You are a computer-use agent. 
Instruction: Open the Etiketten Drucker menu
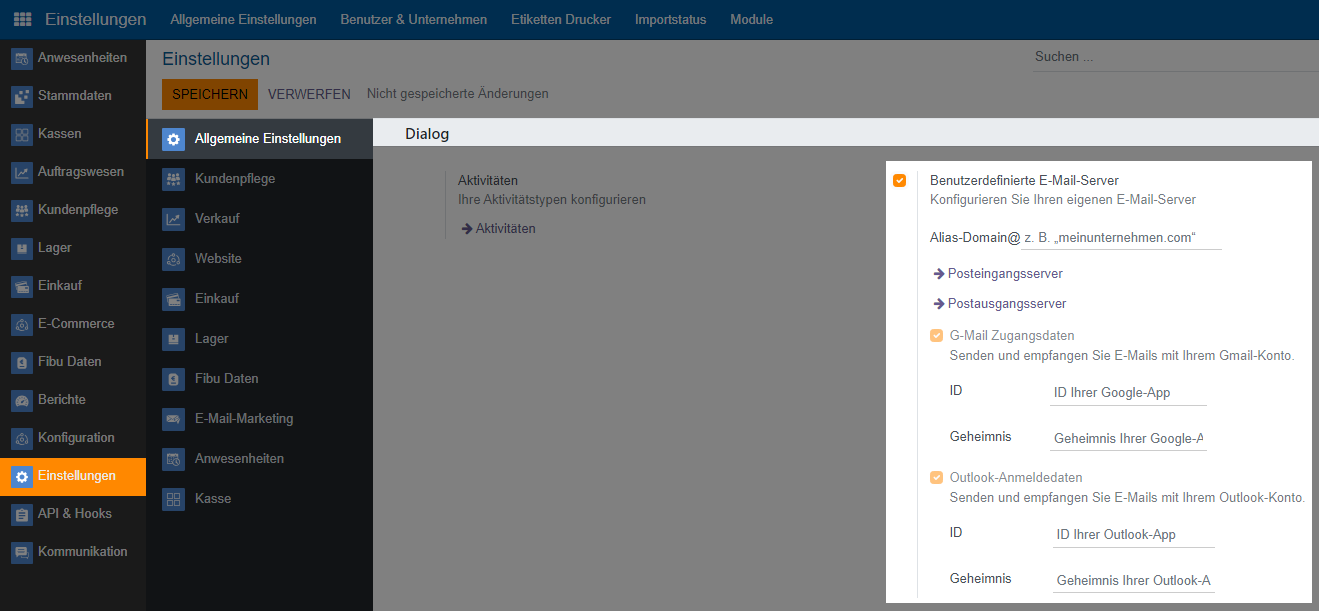560,19
